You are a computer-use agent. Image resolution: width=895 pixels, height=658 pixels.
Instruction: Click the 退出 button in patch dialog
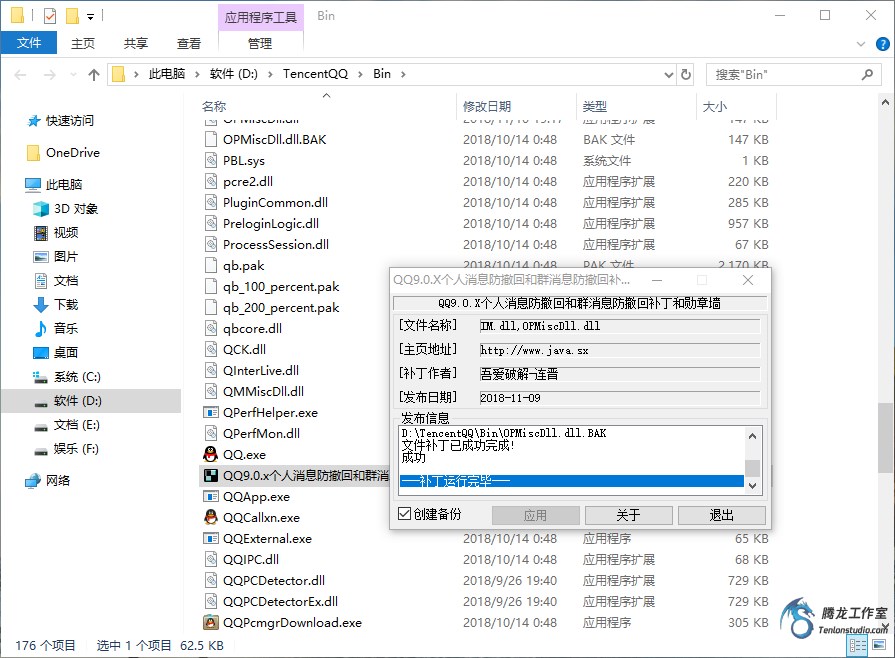pyautogui.click(x=721, y=515)
